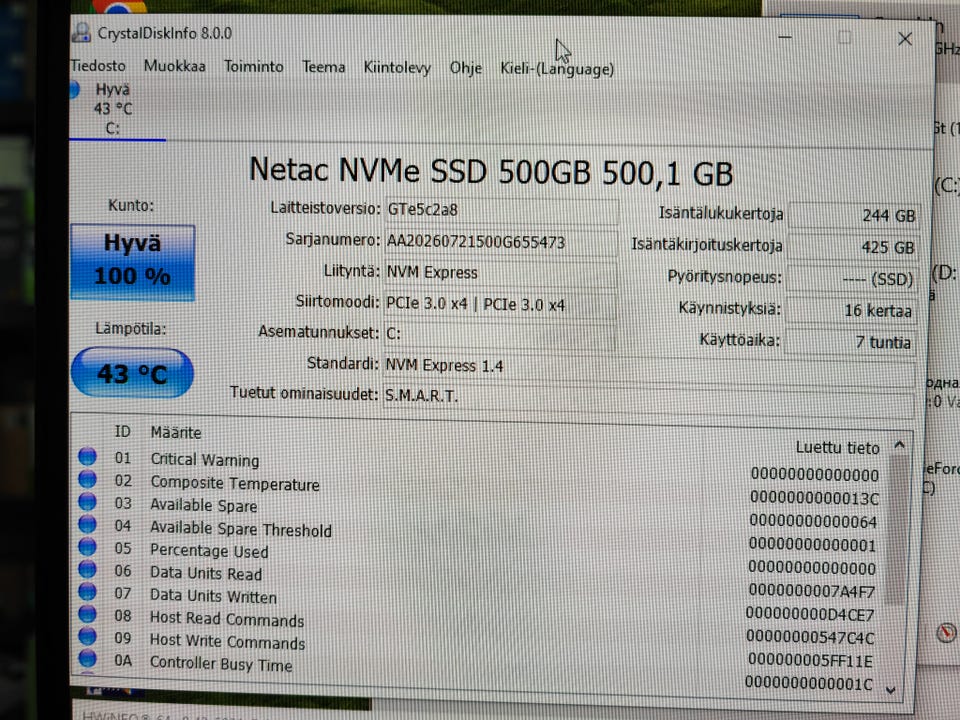
Task: Select the Percentage Used attribute row
Action: pyautogui.click(x=481, y=558)
